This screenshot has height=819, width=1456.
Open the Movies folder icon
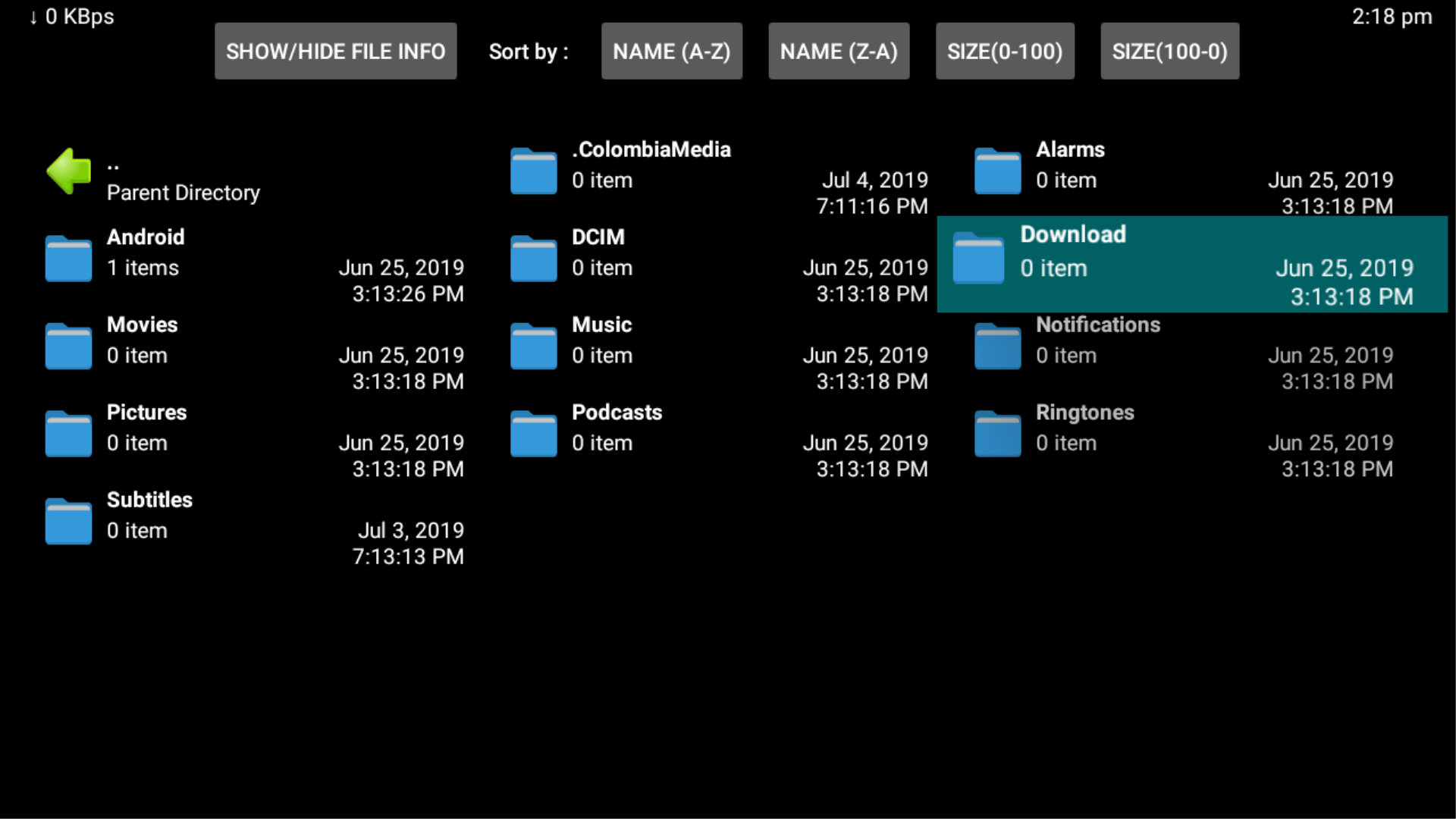click(67, 346)
